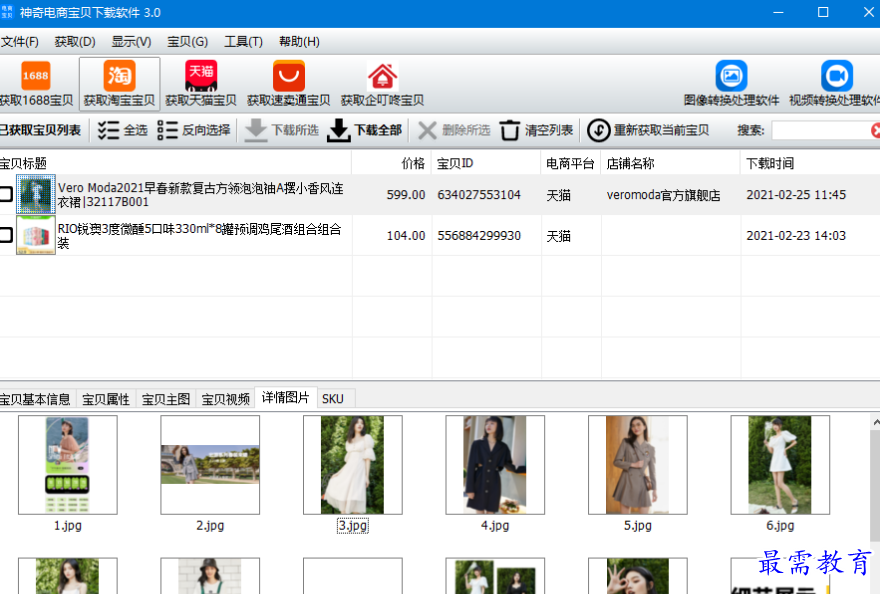
Task: Click 全选 select all
Action: pyautogui.click(x=122, y=130)
